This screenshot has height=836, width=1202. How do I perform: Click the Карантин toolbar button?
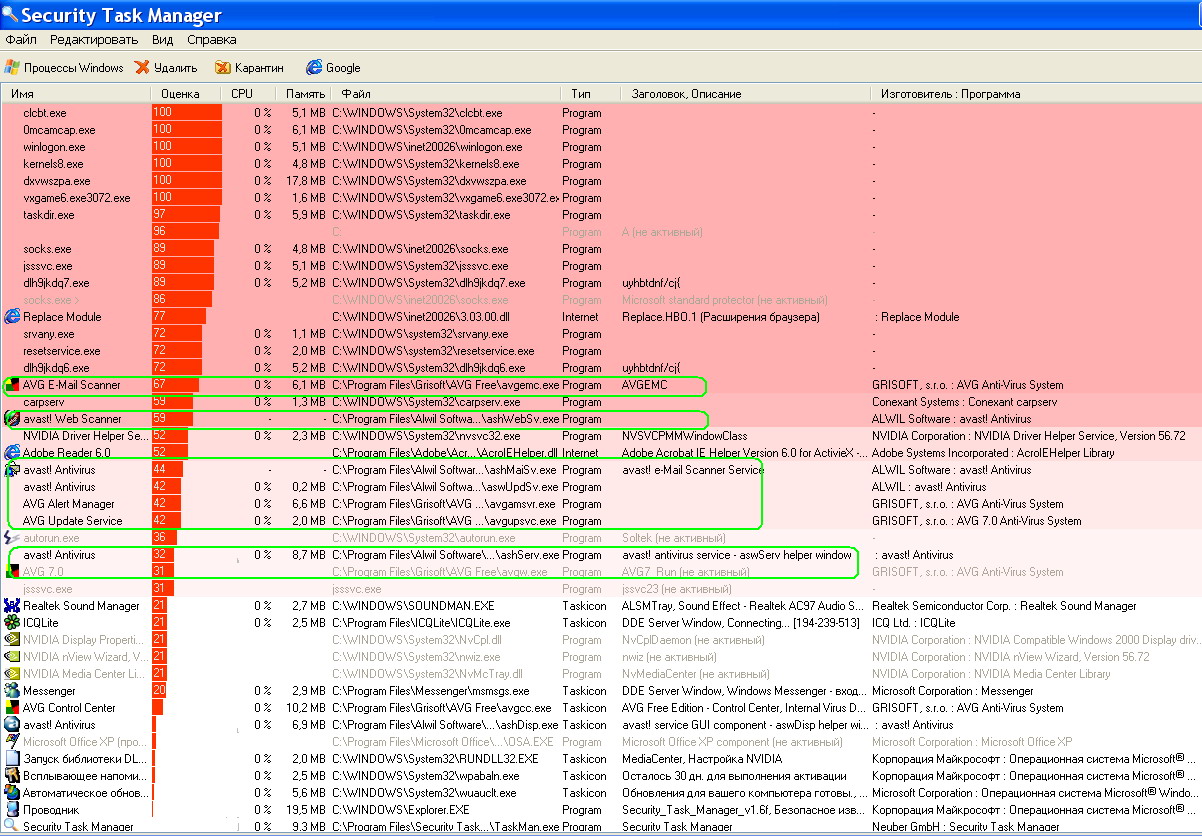pos(250,68)
